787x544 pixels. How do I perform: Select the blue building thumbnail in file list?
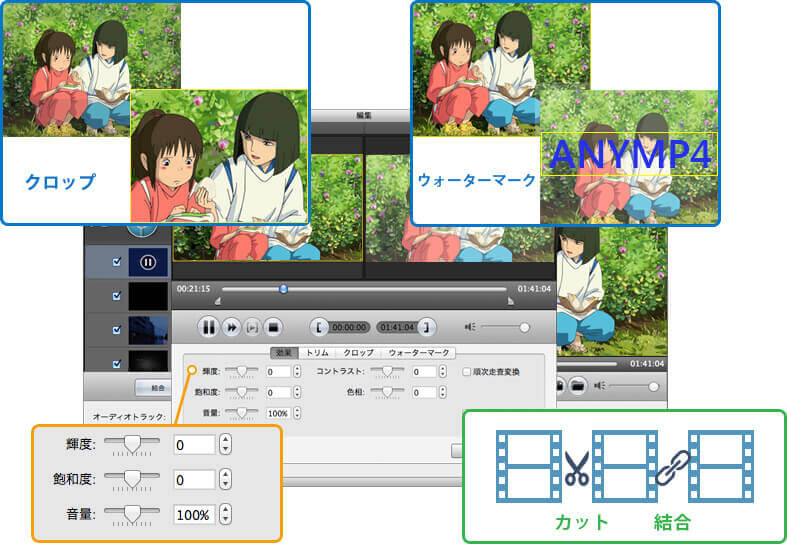[x=148, y=330]
